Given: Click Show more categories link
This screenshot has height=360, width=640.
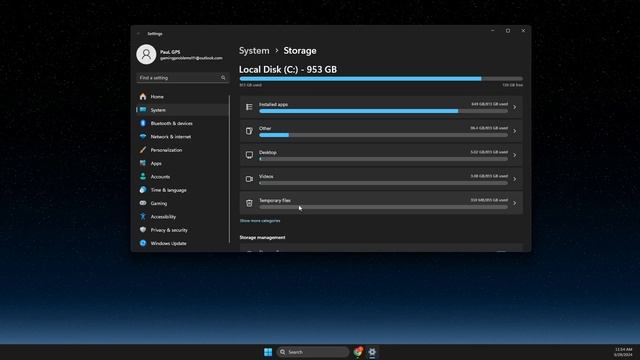Looking at the screenshot, I should pyautogui.click(x=260, y=221).
